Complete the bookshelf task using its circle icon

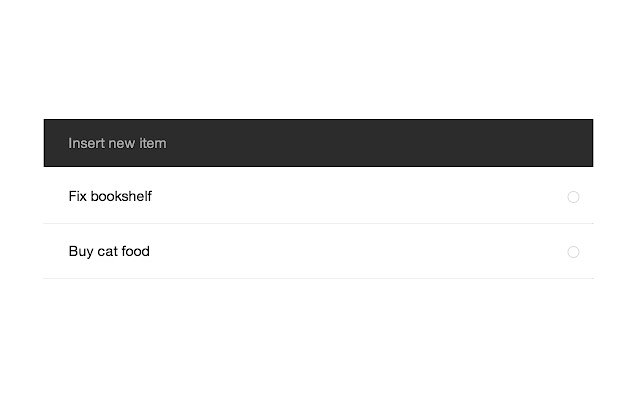click(x=573, y=197)
